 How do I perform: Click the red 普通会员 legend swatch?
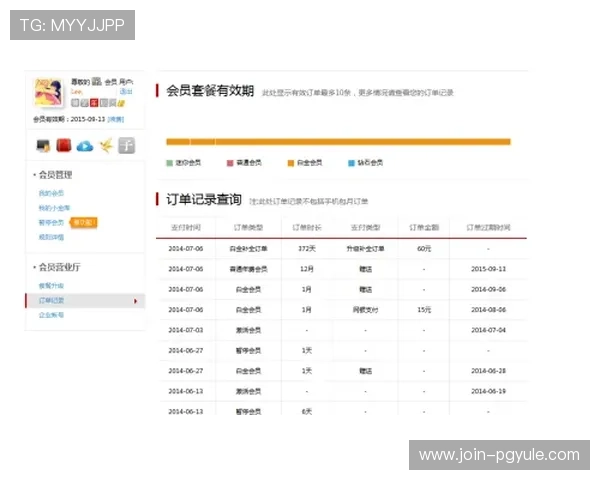(x=230, y=163)
